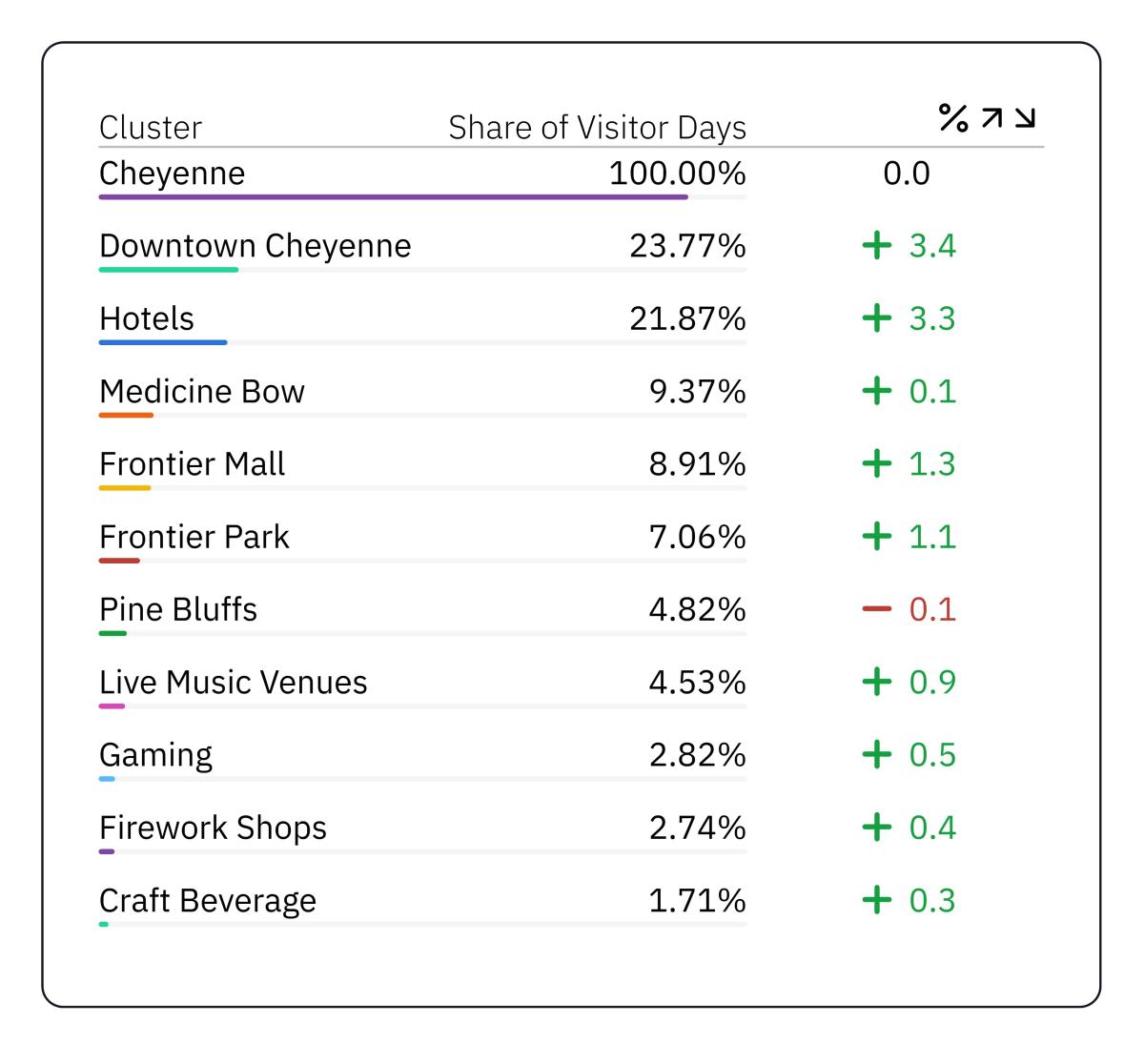Image resolution: width=1144 pixels, height=1064 pixels.
Task: Click the green plus icon beside Downtown Cheyenne
Action: click(876, 246)
